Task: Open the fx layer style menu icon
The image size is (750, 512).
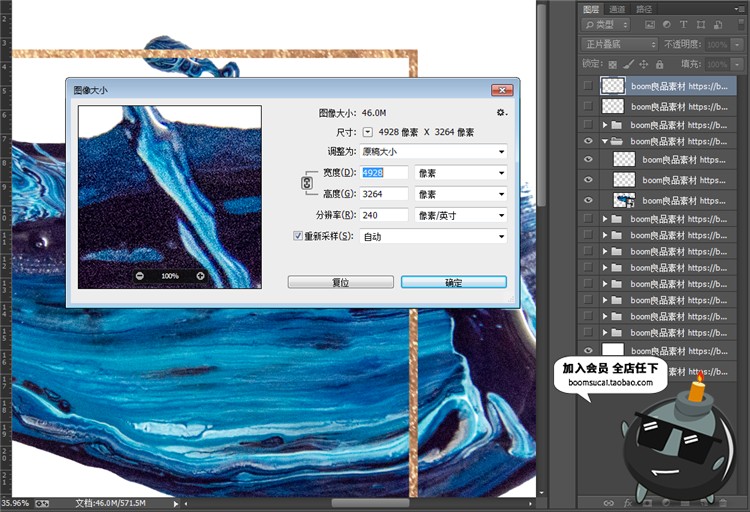Action: 628,503
